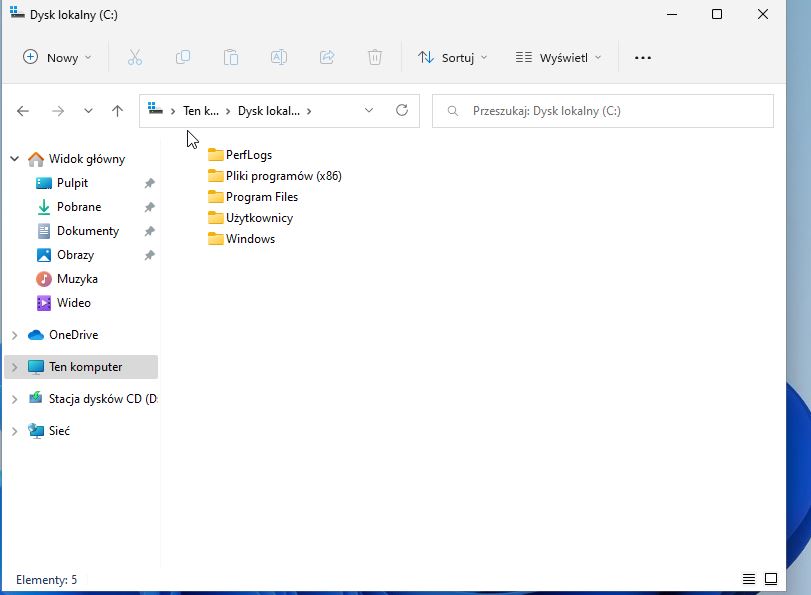The width and height of the screenshot is (811, 595).
Task: Go up one directory level
Action: point(117,111)
